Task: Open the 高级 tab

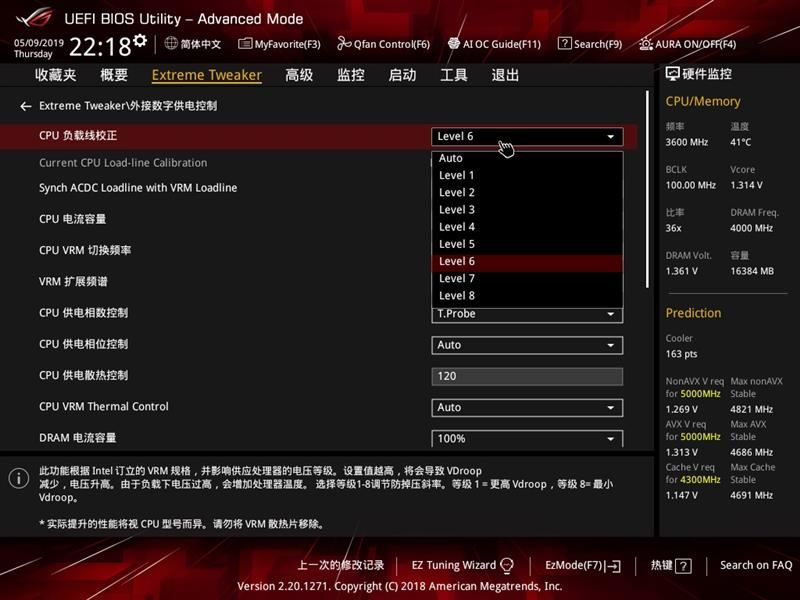Action: pyautogui.click(x=299, y=75)
